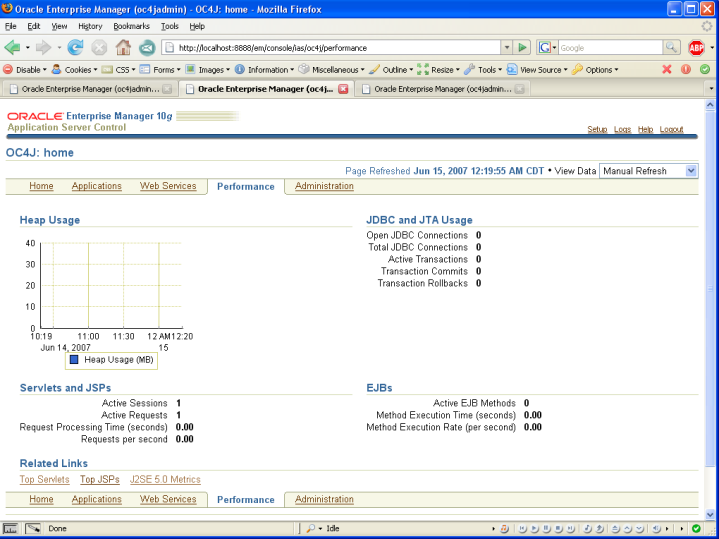Click the search magnifier next to Google box
The width and height of the screenshot is (719, 539).
click(x=671, y=47)
